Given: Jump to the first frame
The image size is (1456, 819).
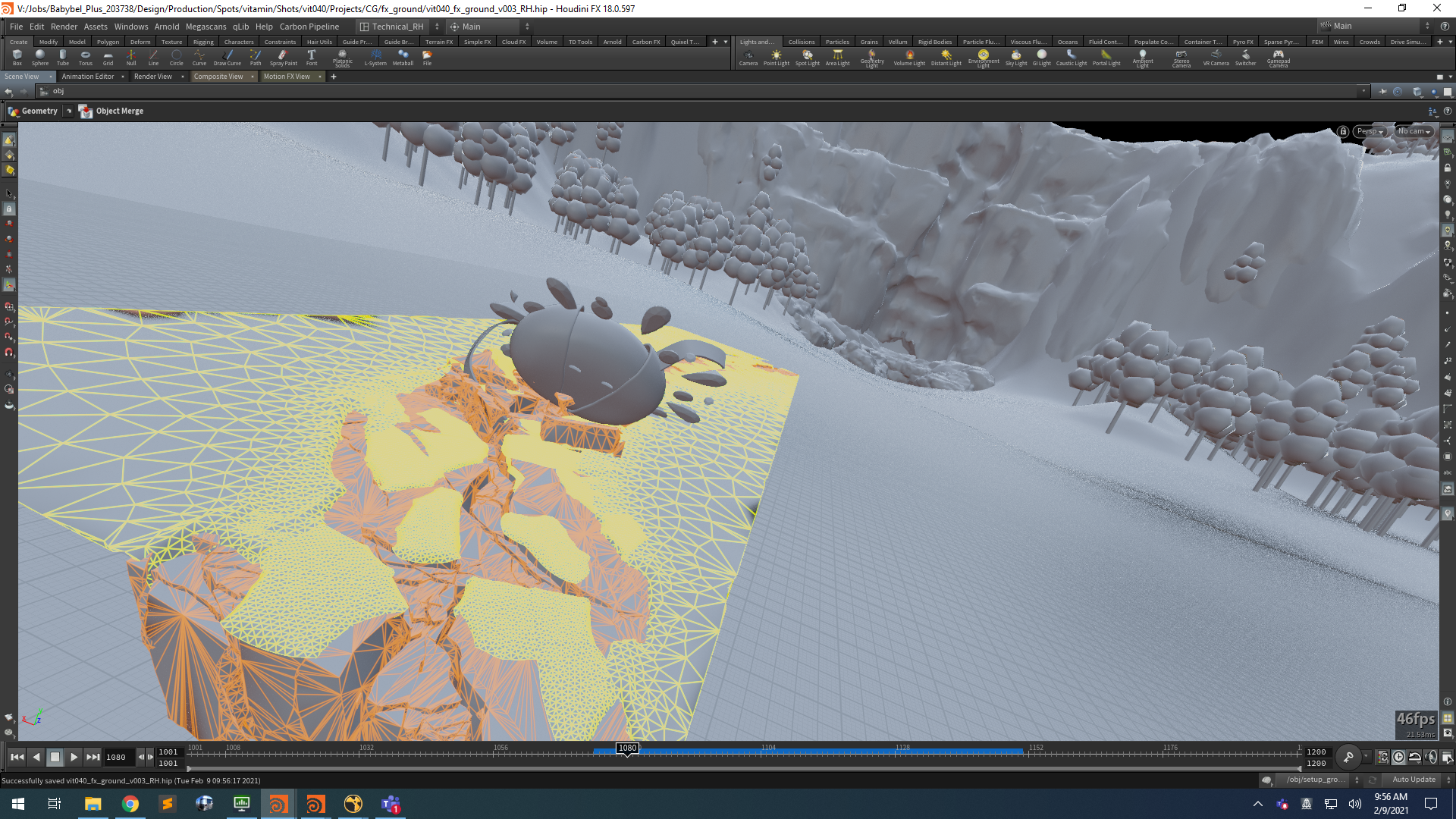Looking at the screenshot, I should coord(17,757).
